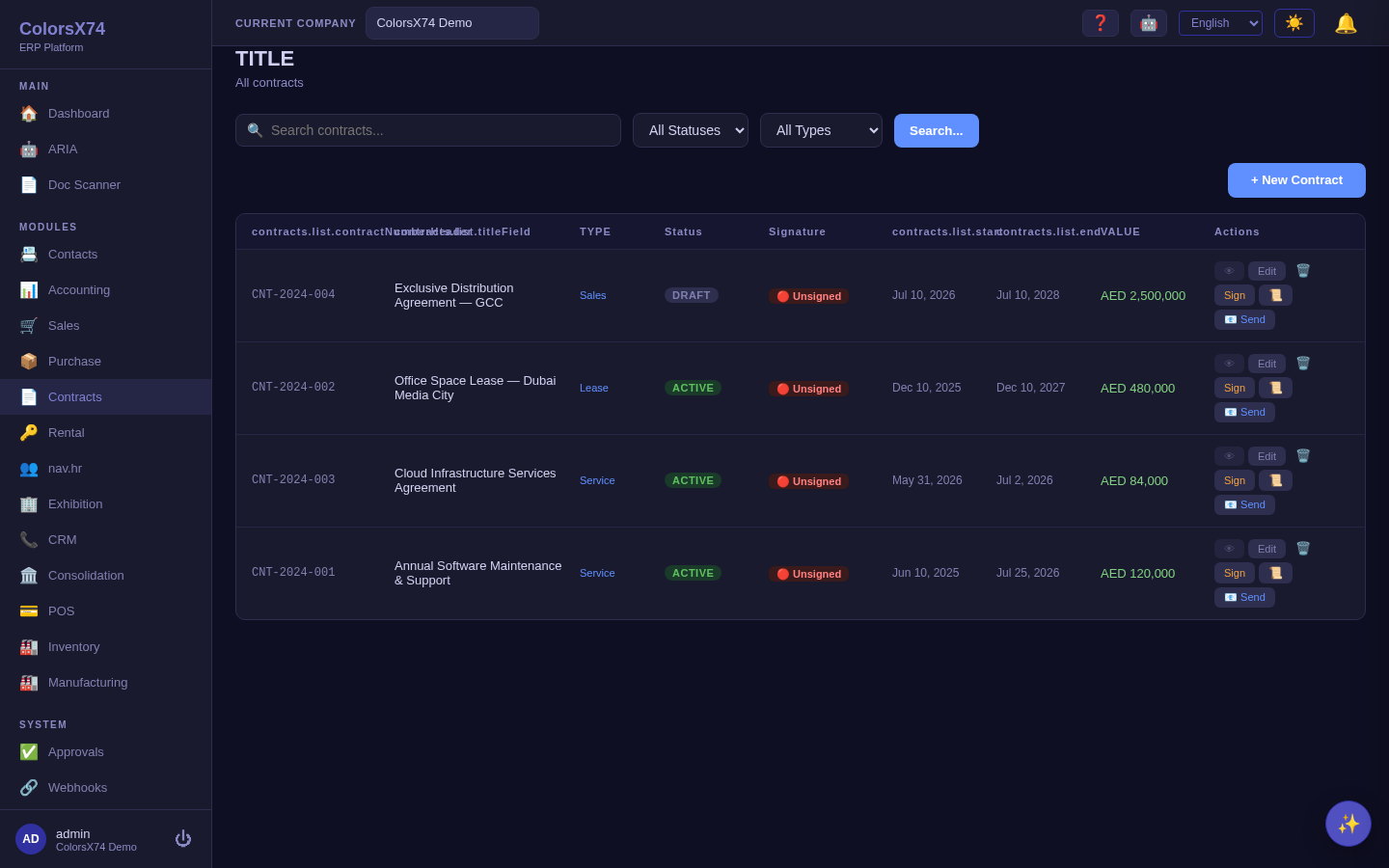
Task: Open notifications bell
Action: pos(1346,23)
